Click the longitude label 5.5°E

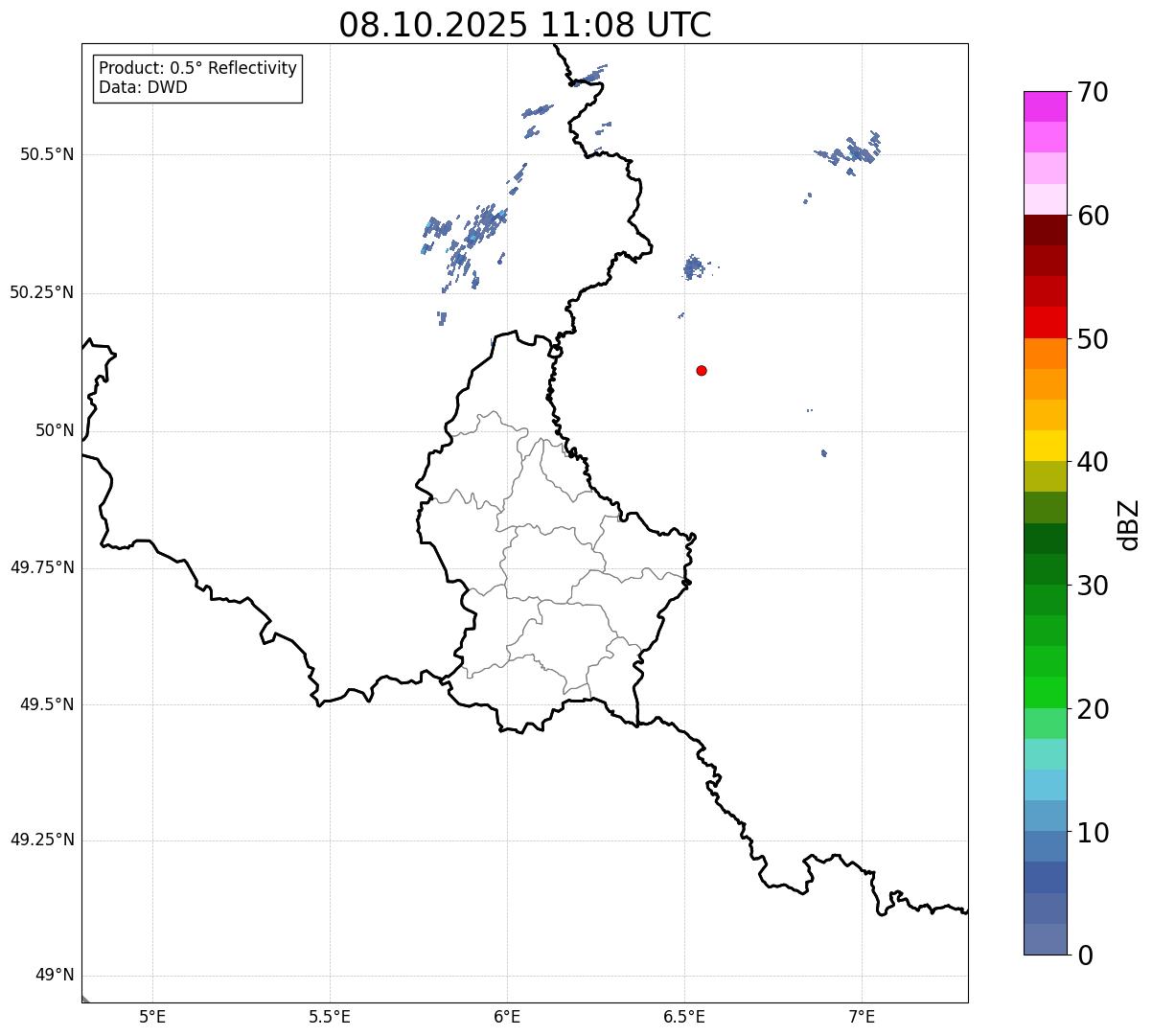point(330,1017)
